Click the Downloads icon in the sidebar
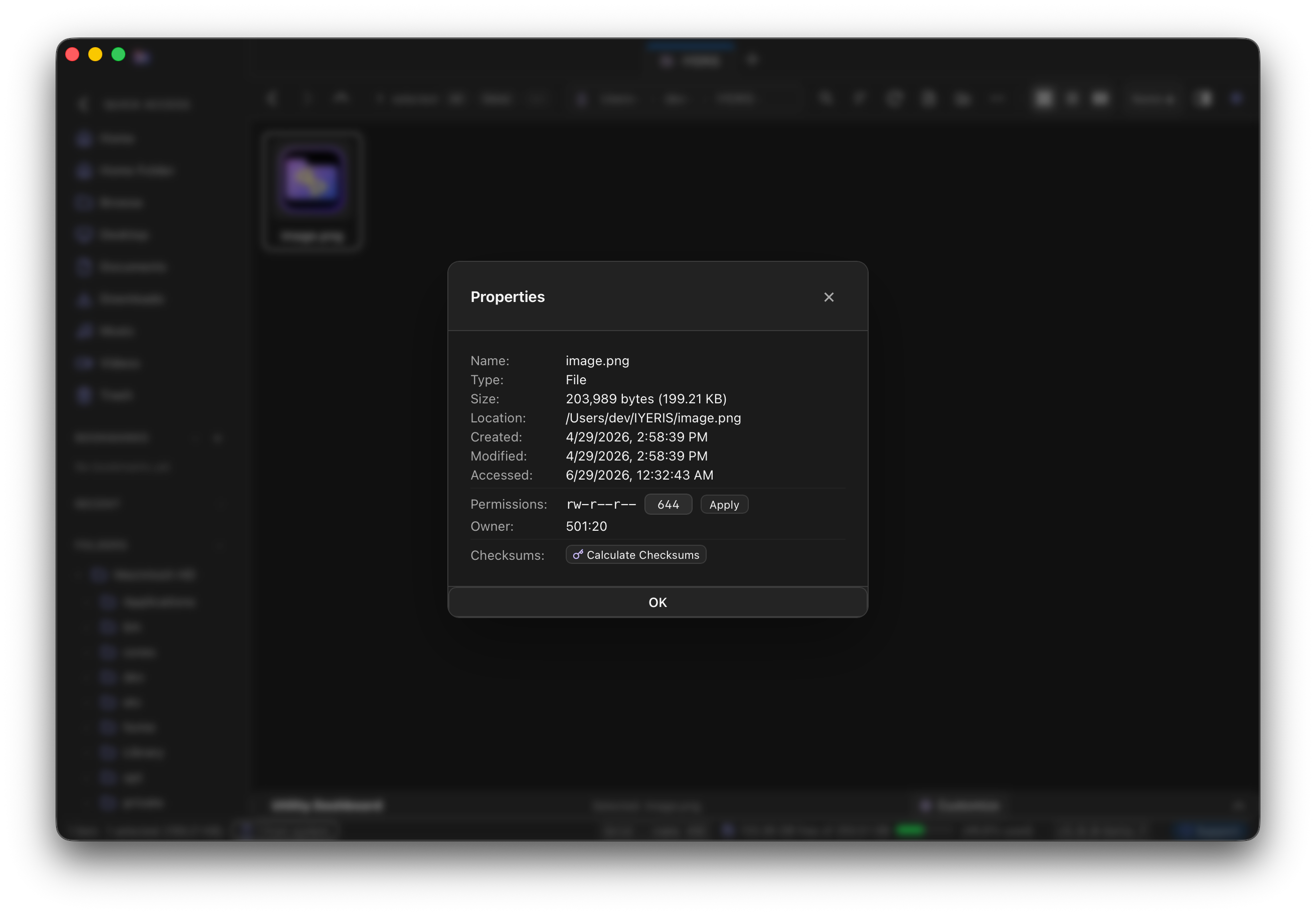Image resolution: width=1316 pixels, height=915 pixels. pyautogui.click(x=84, y=298)
